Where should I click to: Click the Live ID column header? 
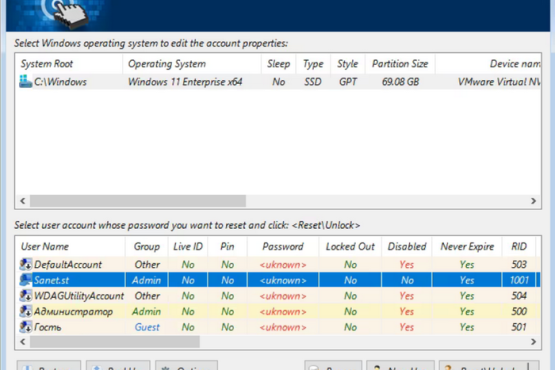[x=188, y=246]
